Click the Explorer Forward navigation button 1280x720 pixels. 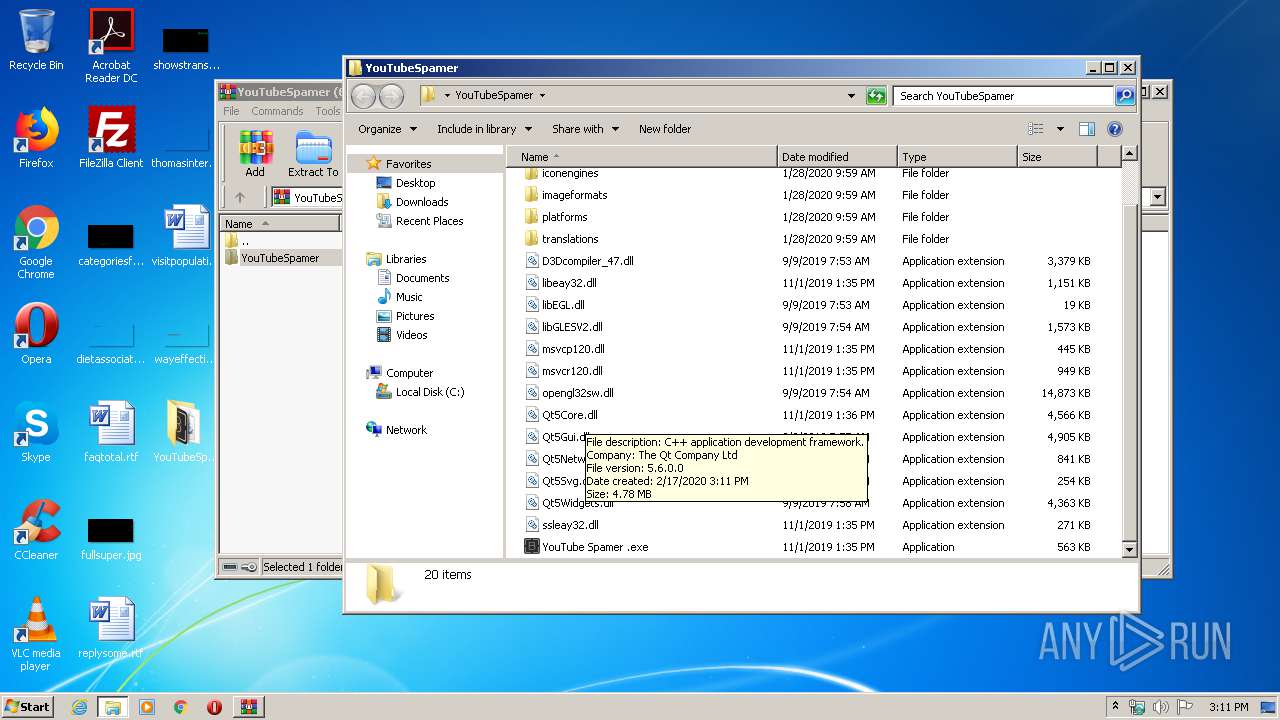(391, 96)
